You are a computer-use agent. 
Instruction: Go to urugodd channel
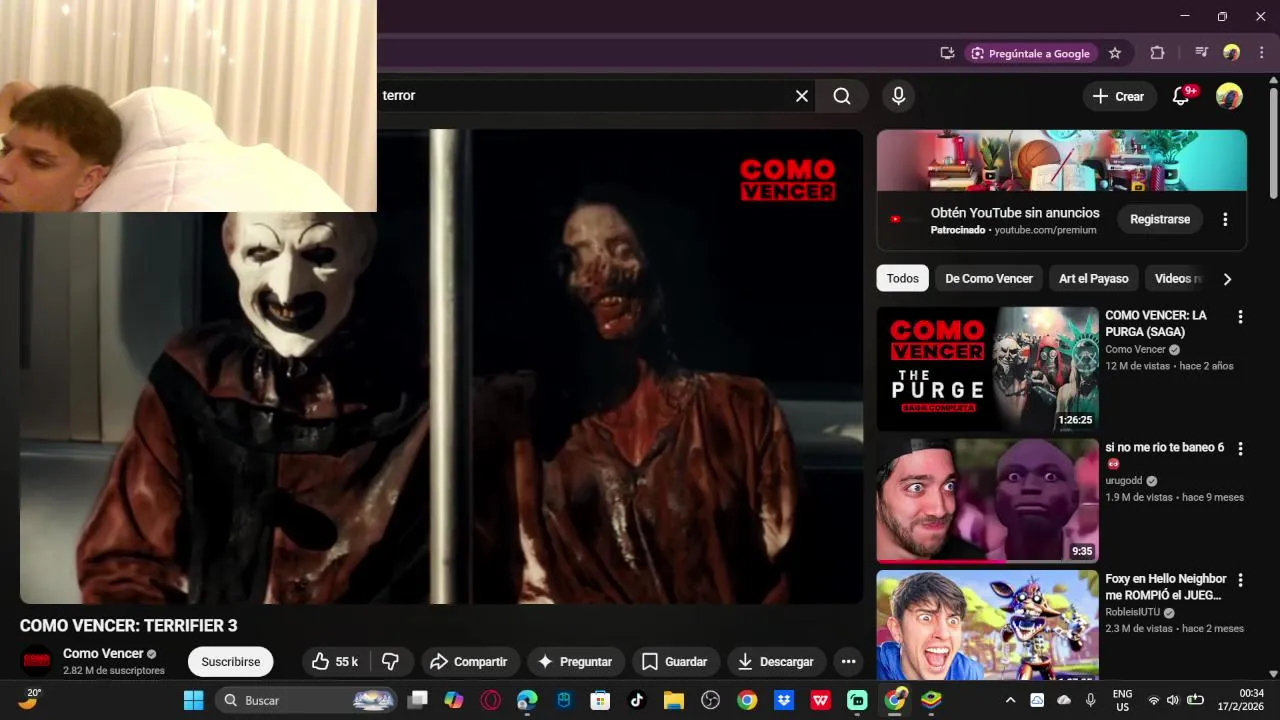pos(1123,481)
